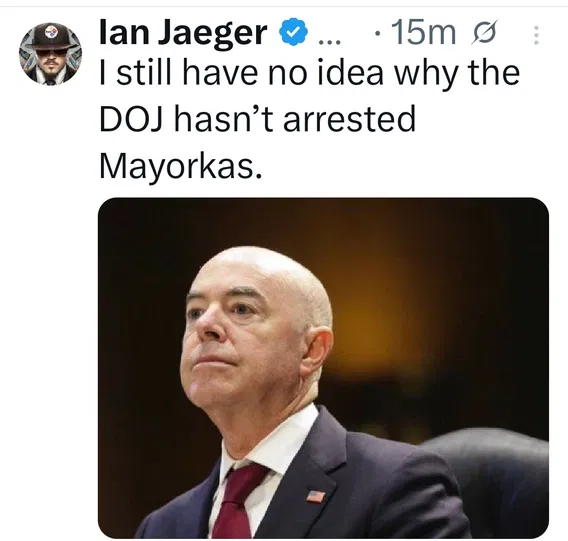568x541 pixels.
Task: Open Ian Jaeger's profile avatar
Action: [50, 54]
